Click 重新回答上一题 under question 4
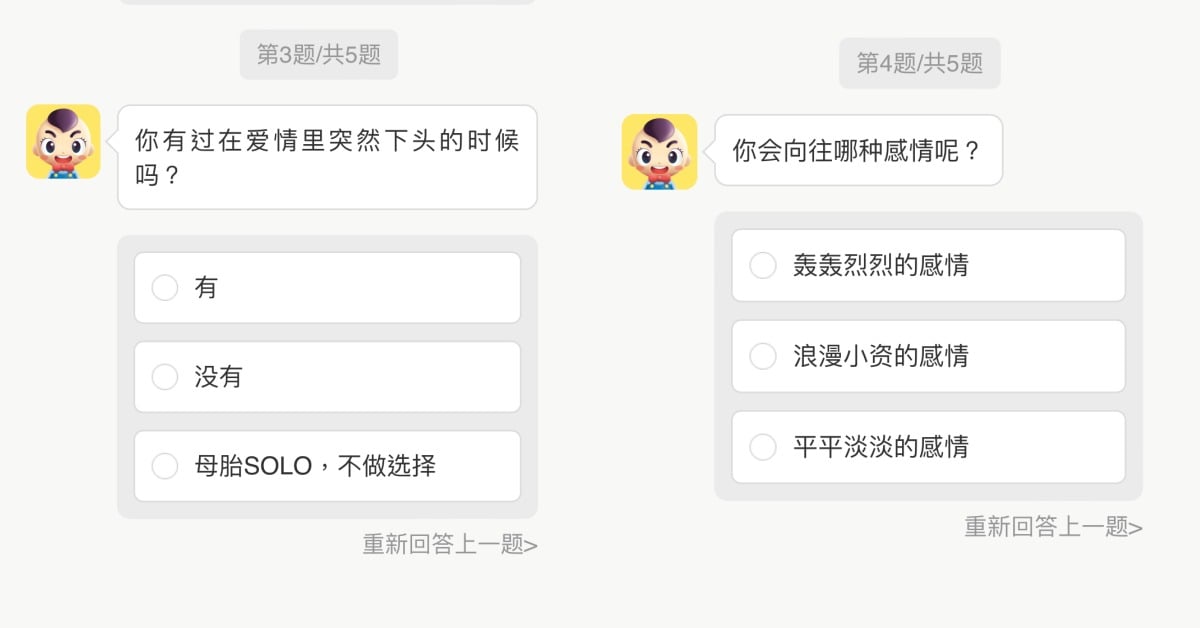 click(1053, 527)
